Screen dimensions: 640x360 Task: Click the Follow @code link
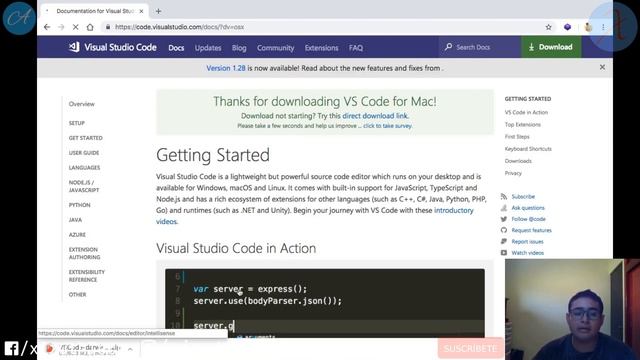point(528,219)
